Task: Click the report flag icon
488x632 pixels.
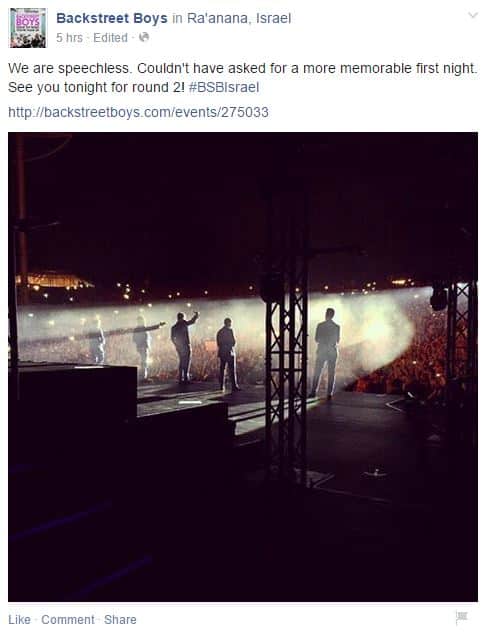Action: (461, 617)
